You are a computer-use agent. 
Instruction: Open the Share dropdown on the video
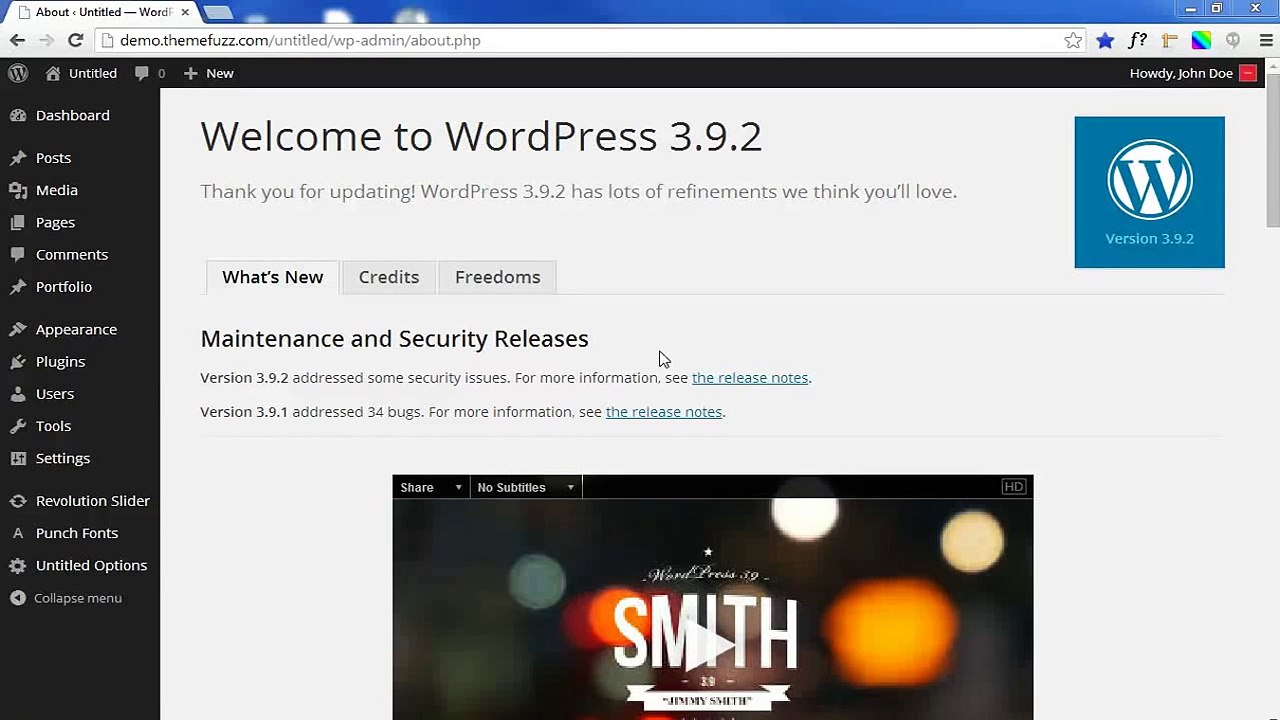[x=431, y=487]
